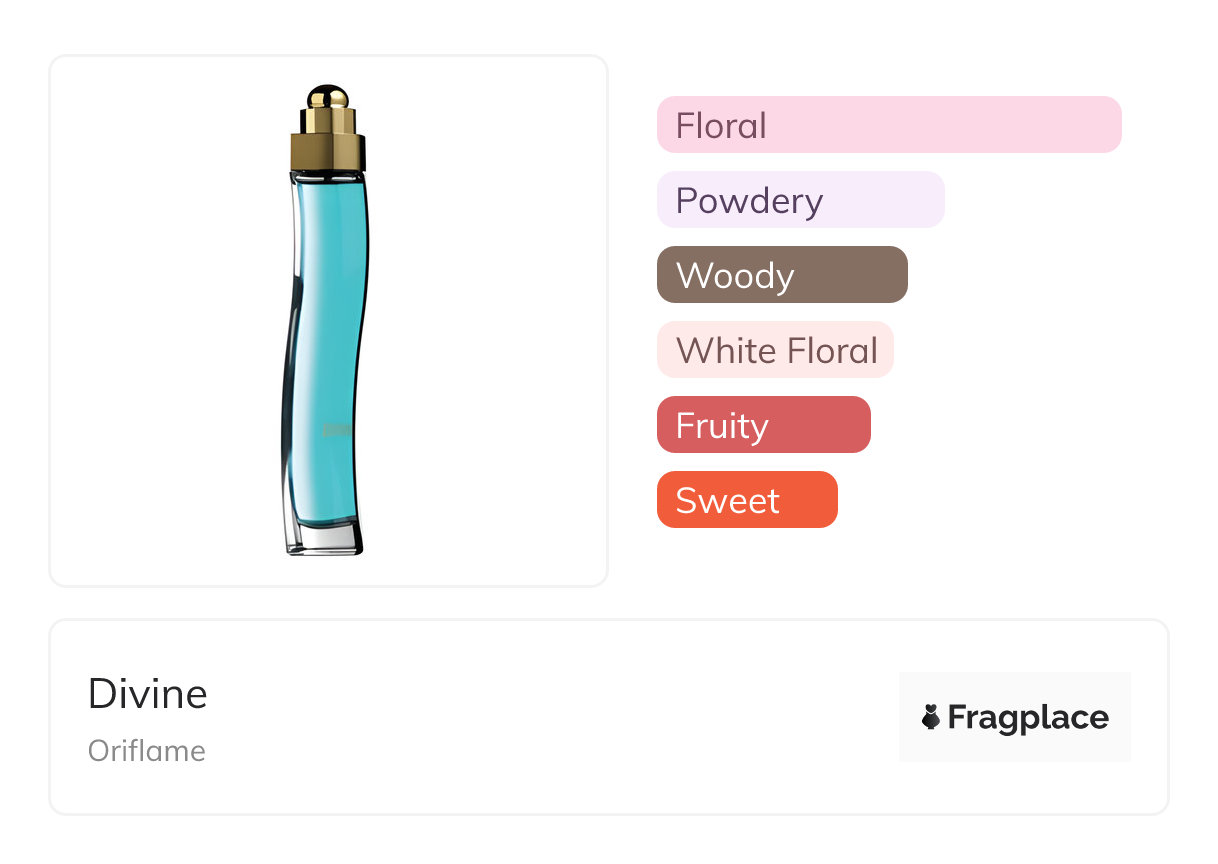This screenshot has height=864, width=1218.
Task: Click the small label on the bottle
Action: (x=333, y=429)
